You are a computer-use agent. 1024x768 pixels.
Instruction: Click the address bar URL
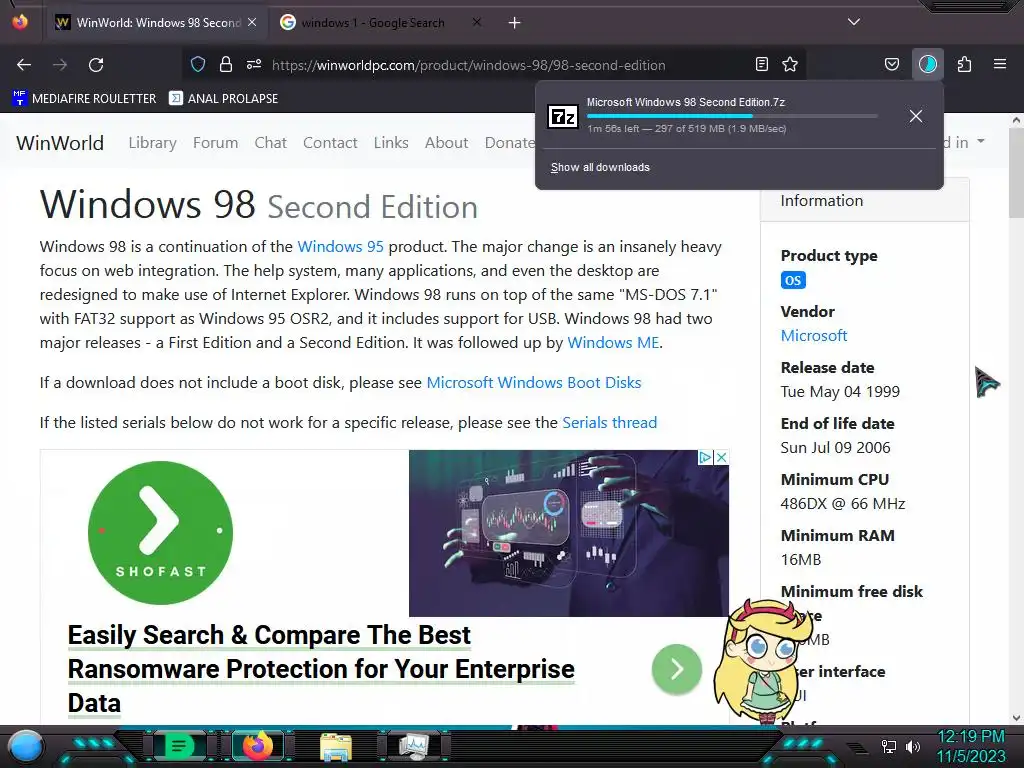tap(468, 65)
